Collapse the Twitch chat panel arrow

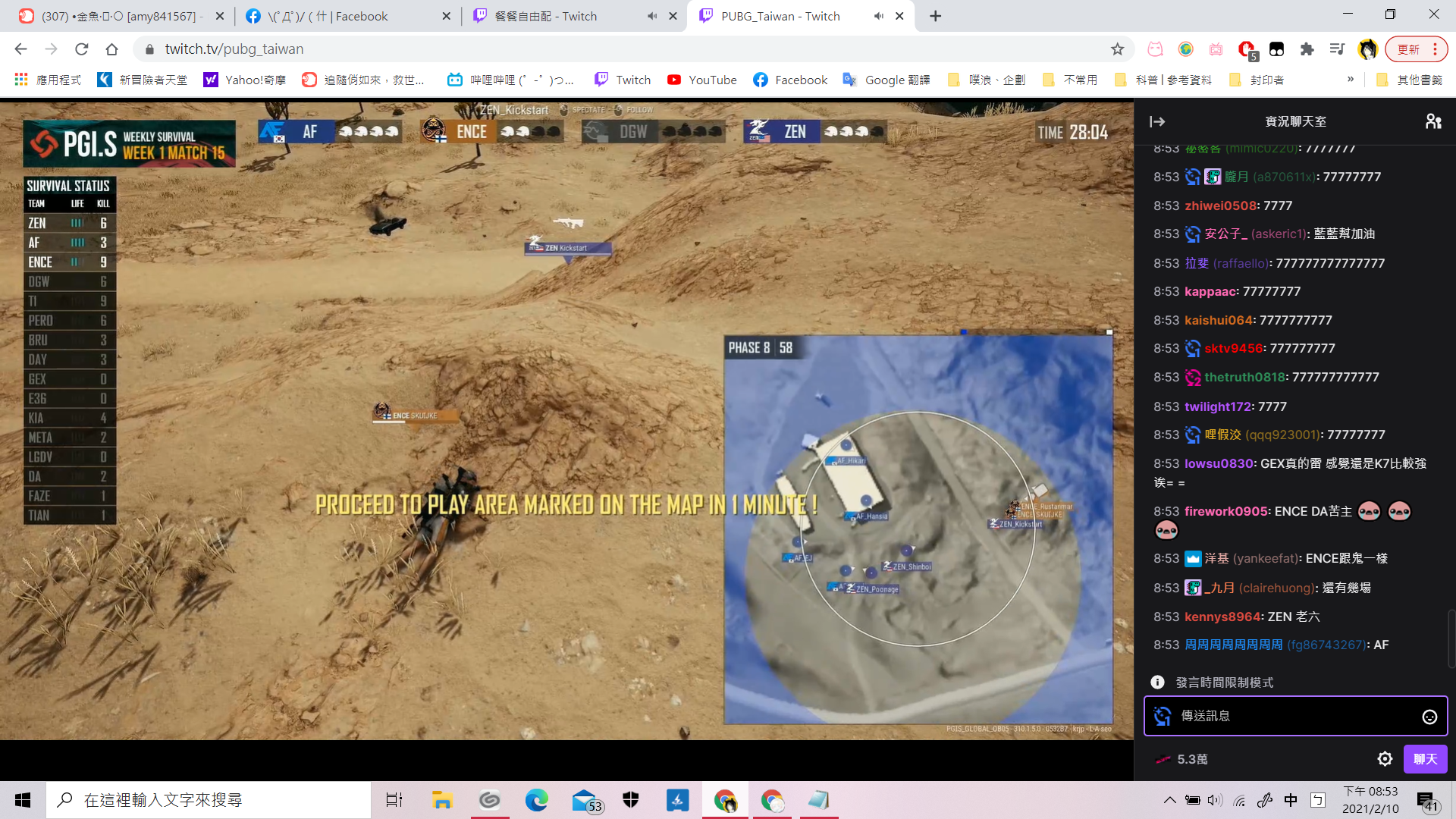tap(1157, 121)
